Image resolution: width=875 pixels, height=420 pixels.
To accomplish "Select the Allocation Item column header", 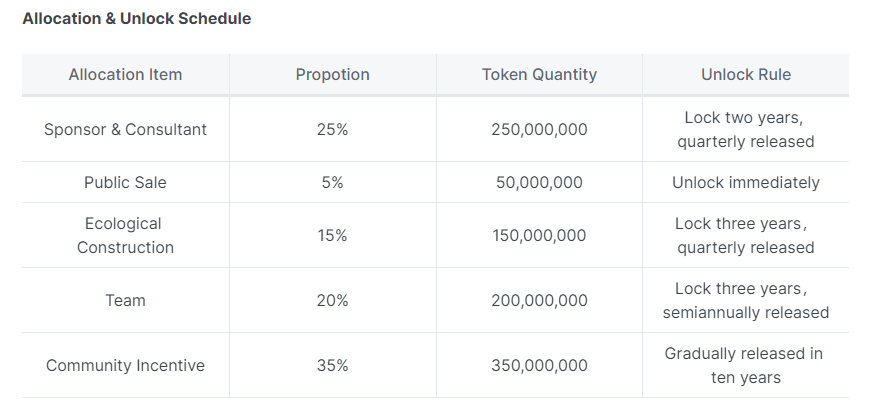I will (x=125, y=75).
